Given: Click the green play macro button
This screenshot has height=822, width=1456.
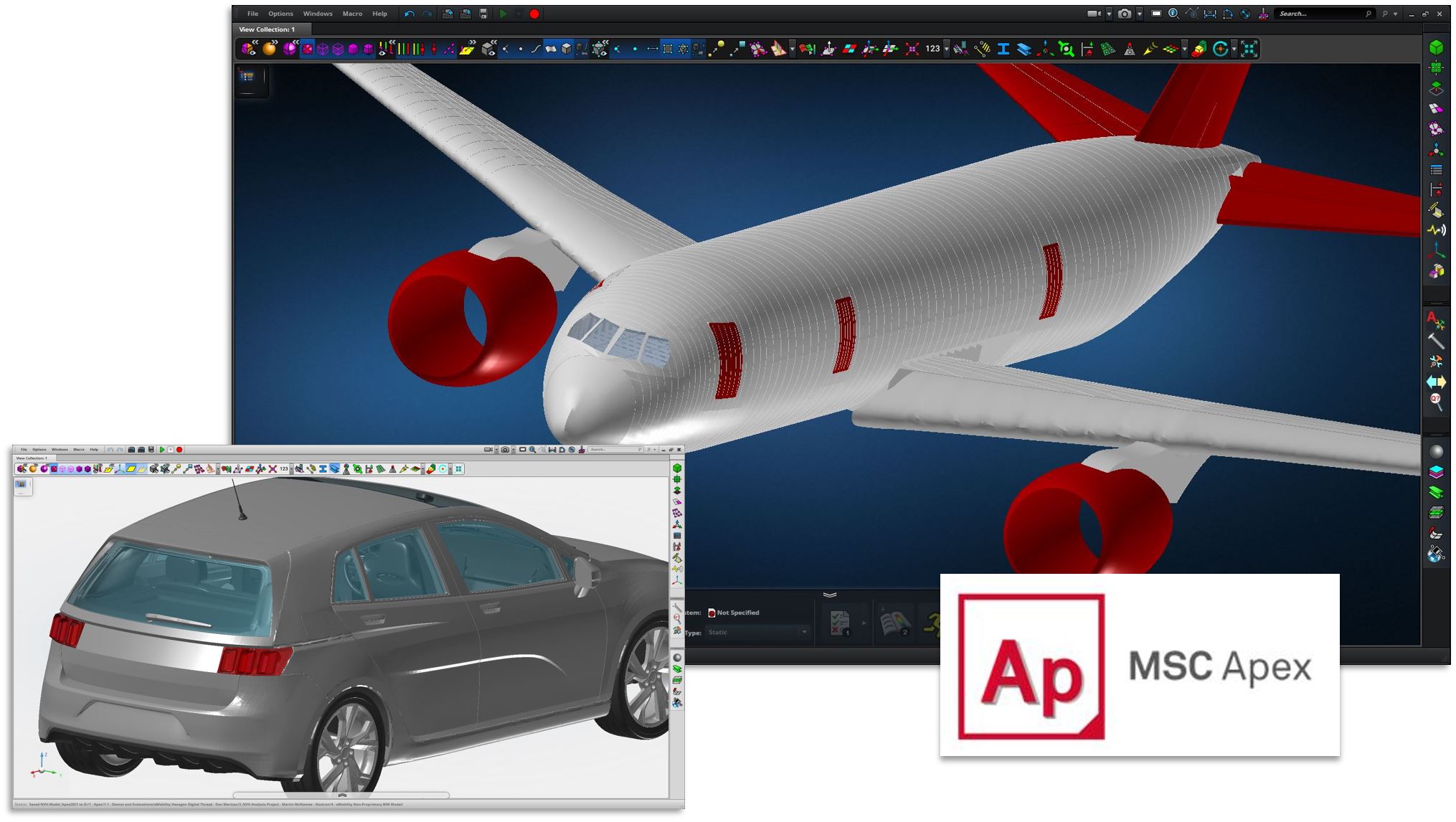Looking at the screenshot, I should 503,14.
